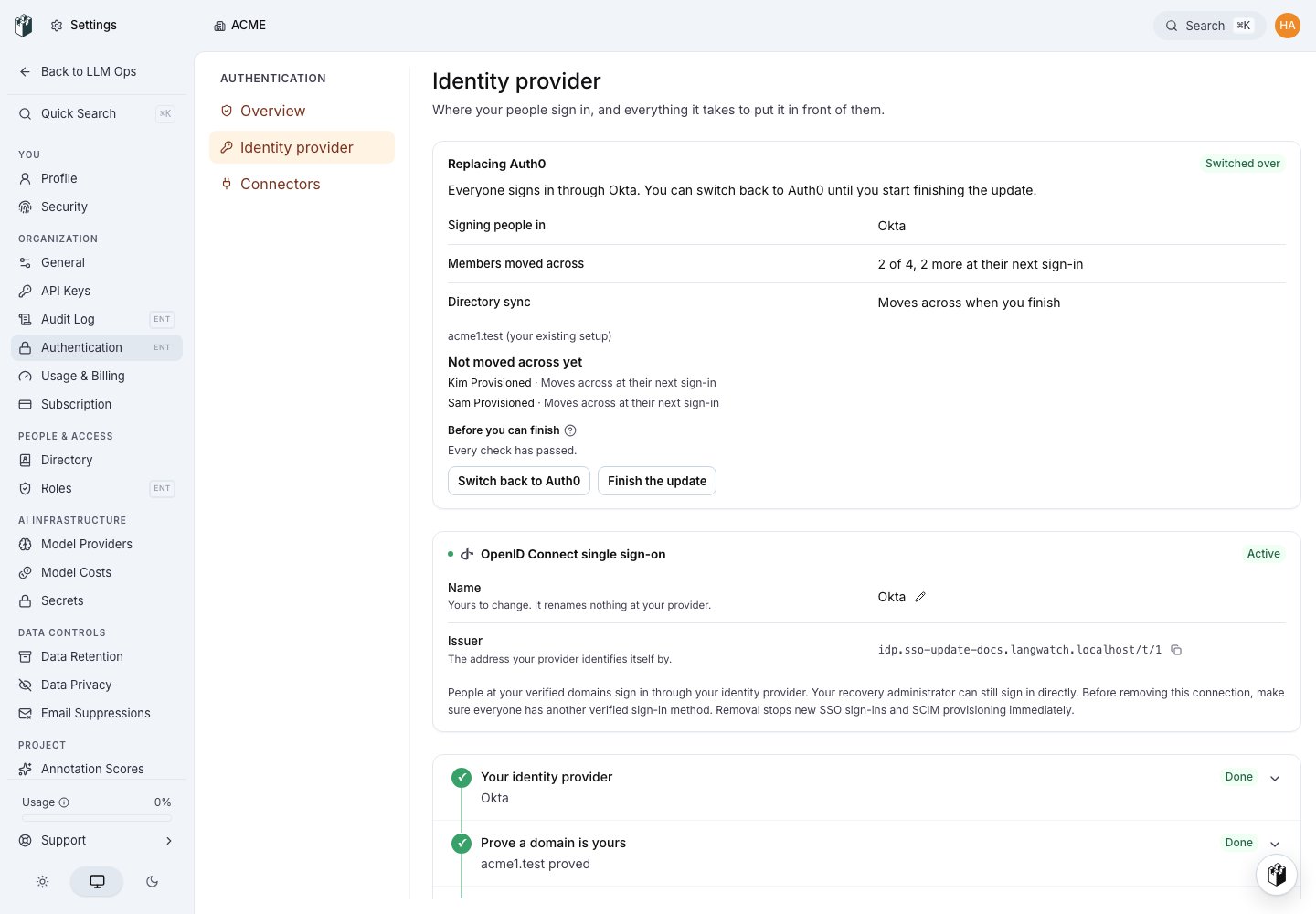The image size is (1316, 914).
Task: Go Back to LLM Ops
Action: [97, 71]
